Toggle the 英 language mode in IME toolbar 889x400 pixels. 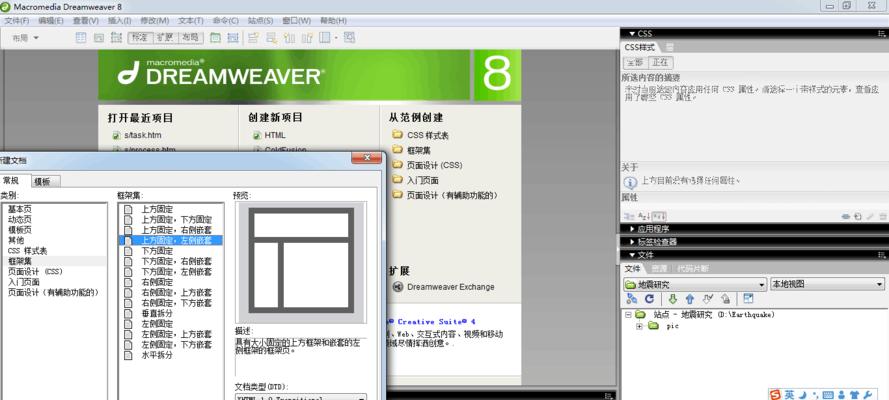pyautogui.click(x=790, y=395)
